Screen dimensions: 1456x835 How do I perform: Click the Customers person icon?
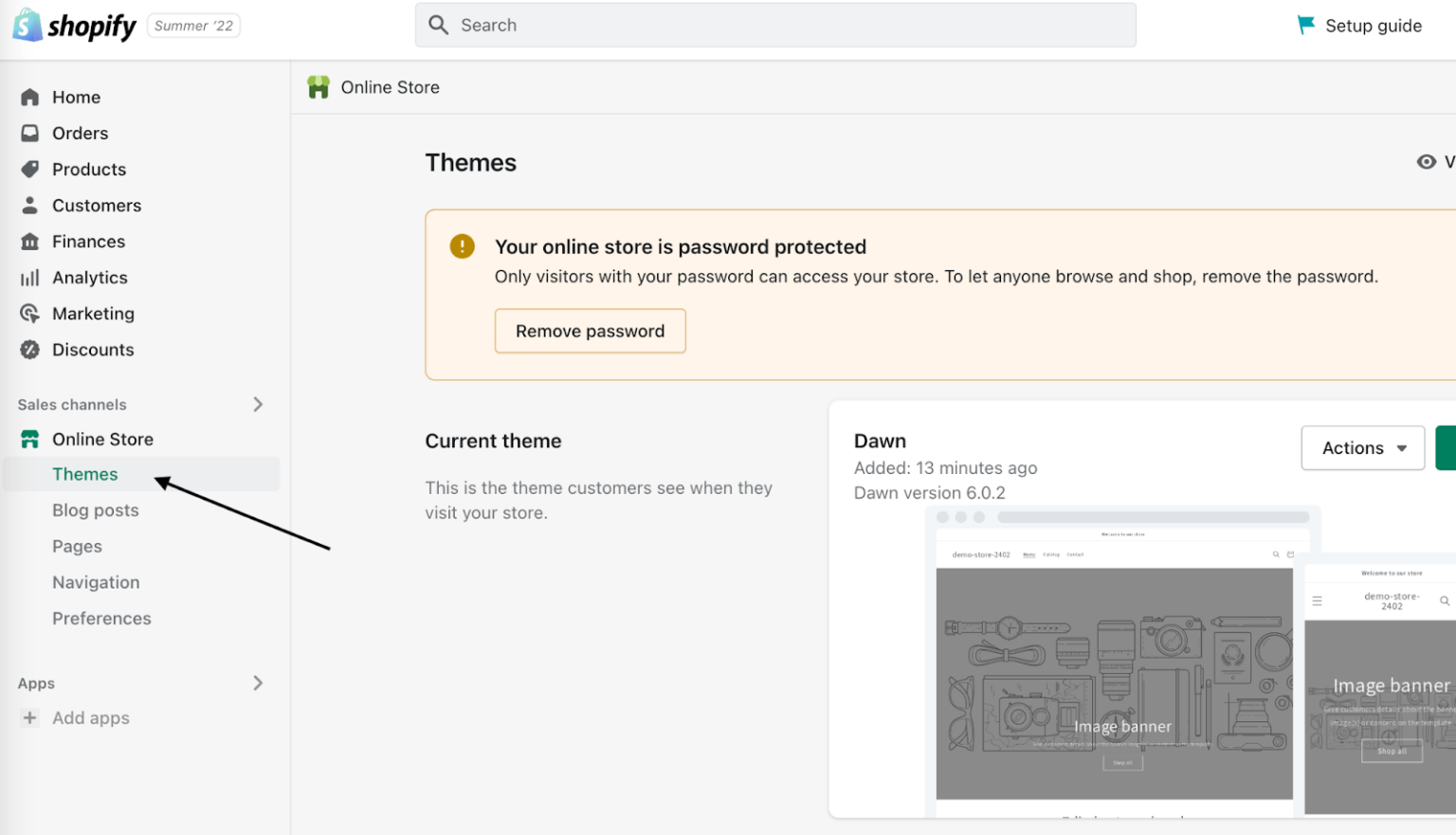click(x=29, y=205)
